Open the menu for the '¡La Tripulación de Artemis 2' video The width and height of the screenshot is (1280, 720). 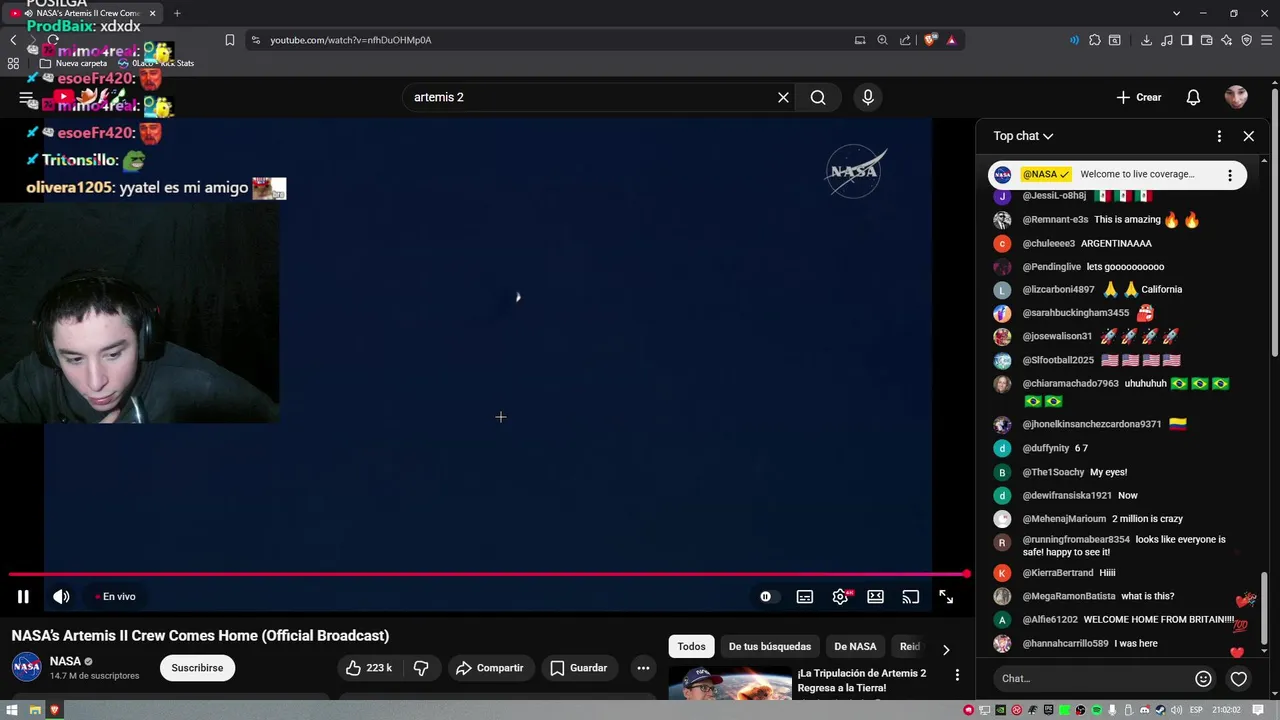(957, 676)
